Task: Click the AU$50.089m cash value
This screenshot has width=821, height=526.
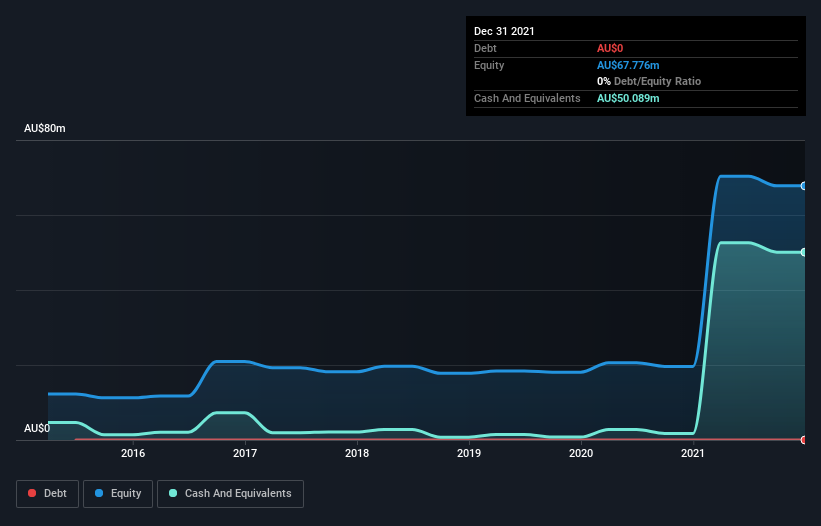Action: tap(628, 98)
